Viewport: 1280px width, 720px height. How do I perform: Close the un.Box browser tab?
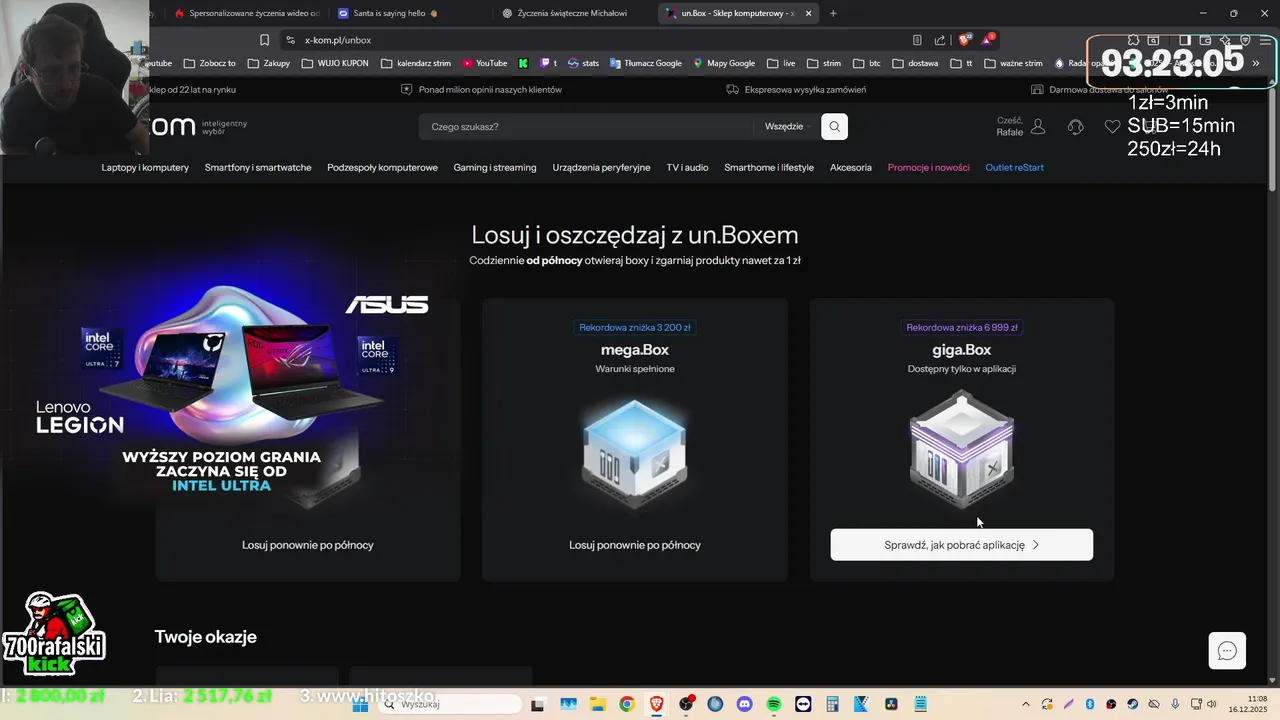click(809, 13)
